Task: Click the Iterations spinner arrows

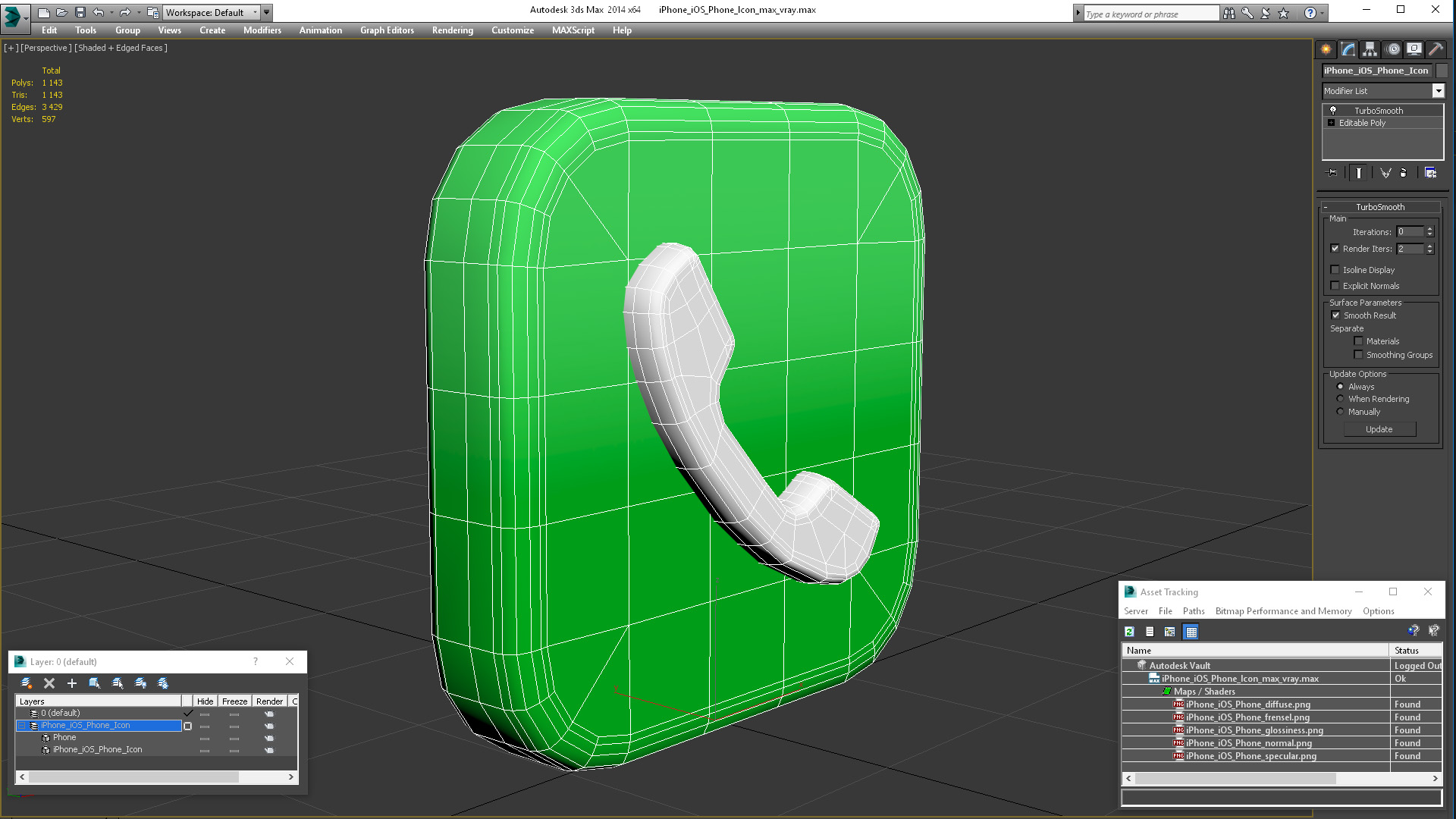Action: (1430, 232)
